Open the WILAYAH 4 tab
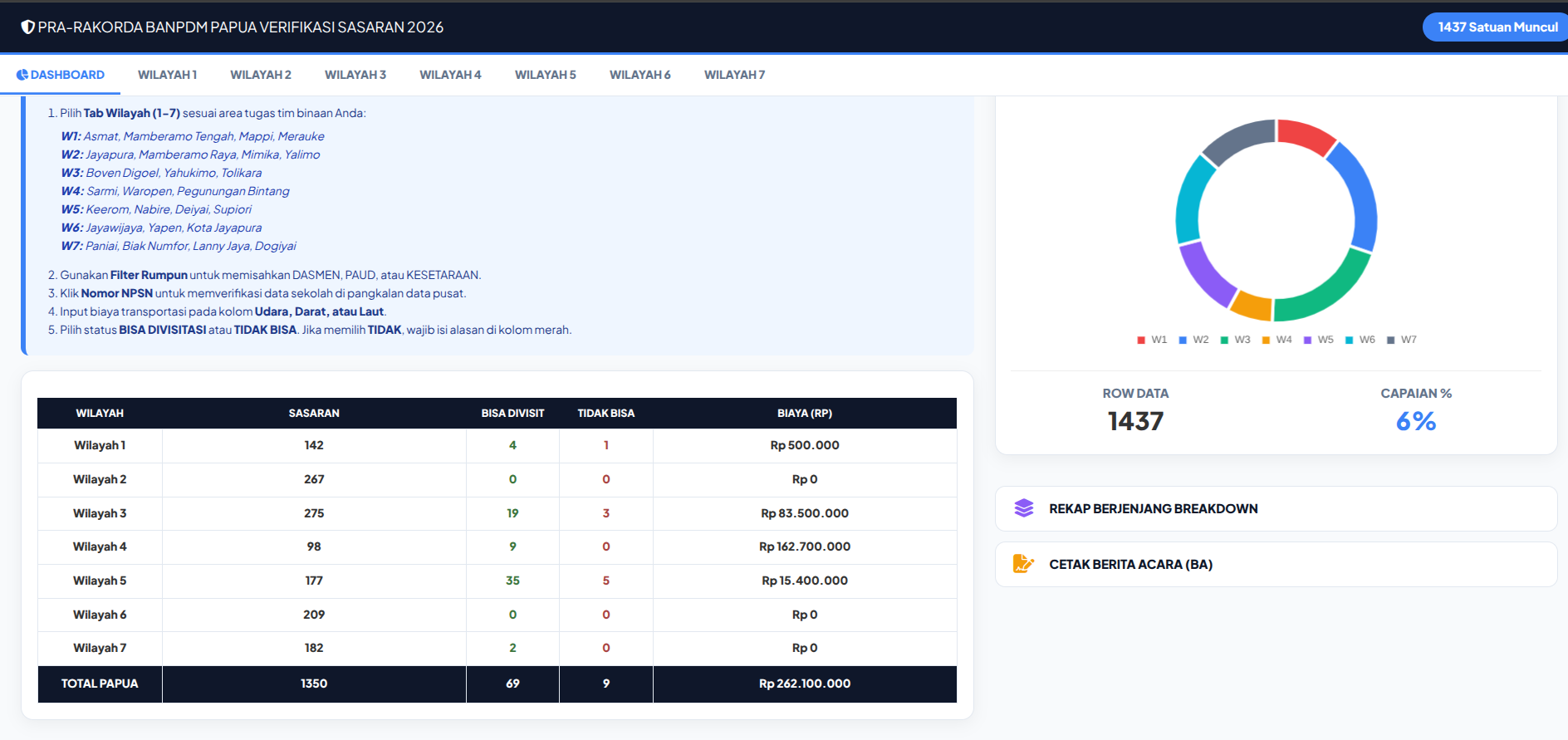The height and width of the screenshot is (740, 1568). tap(450, 75)
